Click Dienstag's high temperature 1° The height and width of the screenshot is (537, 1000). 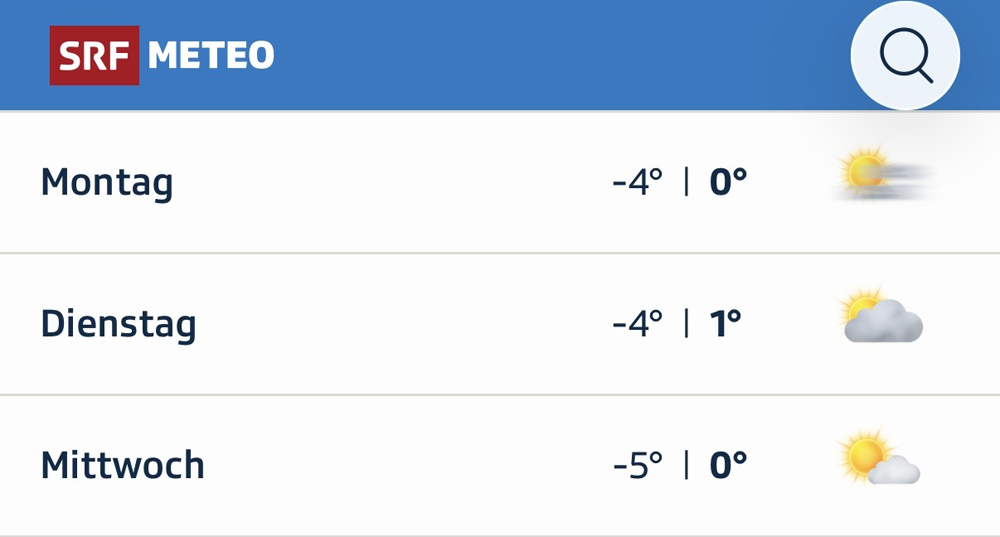pyautogui.click(x=726, y=324)
